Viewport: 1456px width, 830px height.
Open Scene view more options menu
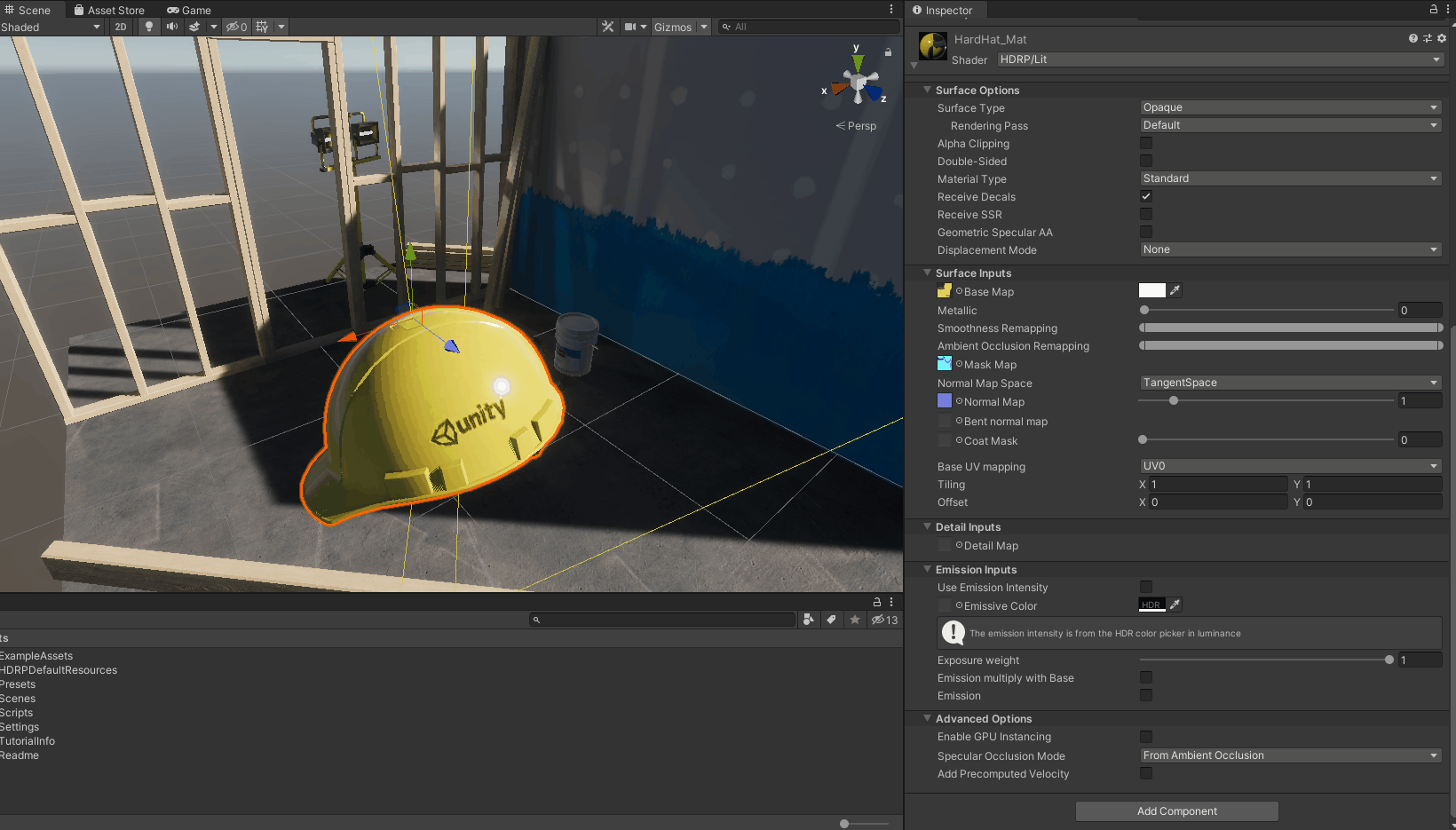pos(891,10)
